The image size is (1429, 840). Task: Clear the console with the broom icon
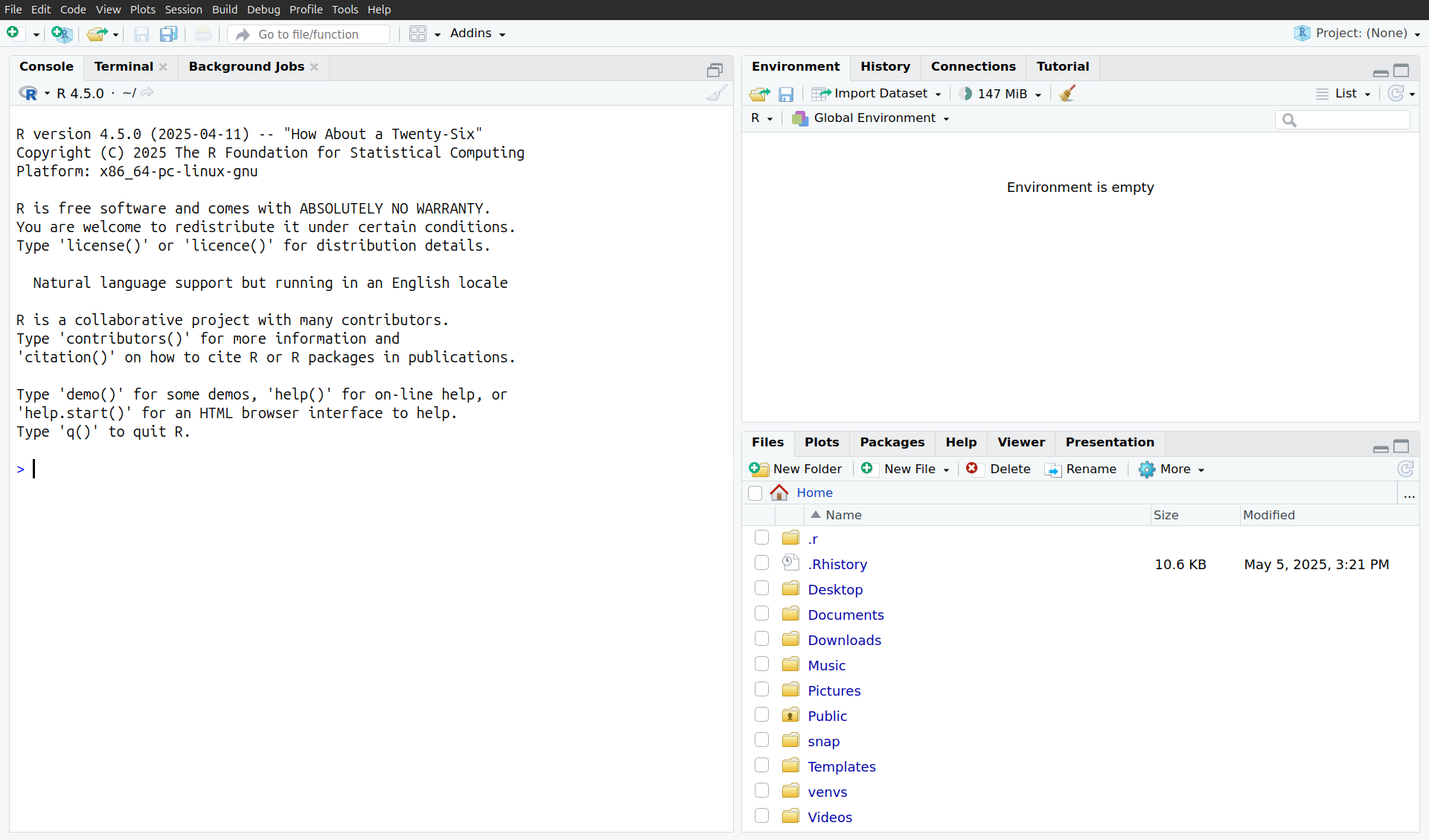click(717, 93)
